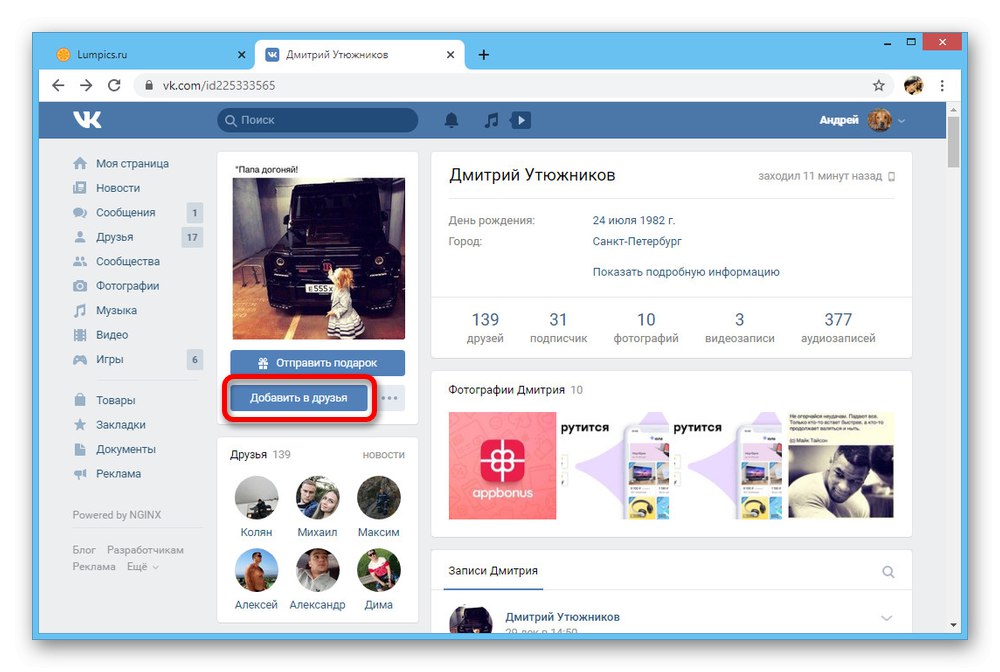Open notifications via the bell icon
This screenshot has width=1000, height=672.
451,119
